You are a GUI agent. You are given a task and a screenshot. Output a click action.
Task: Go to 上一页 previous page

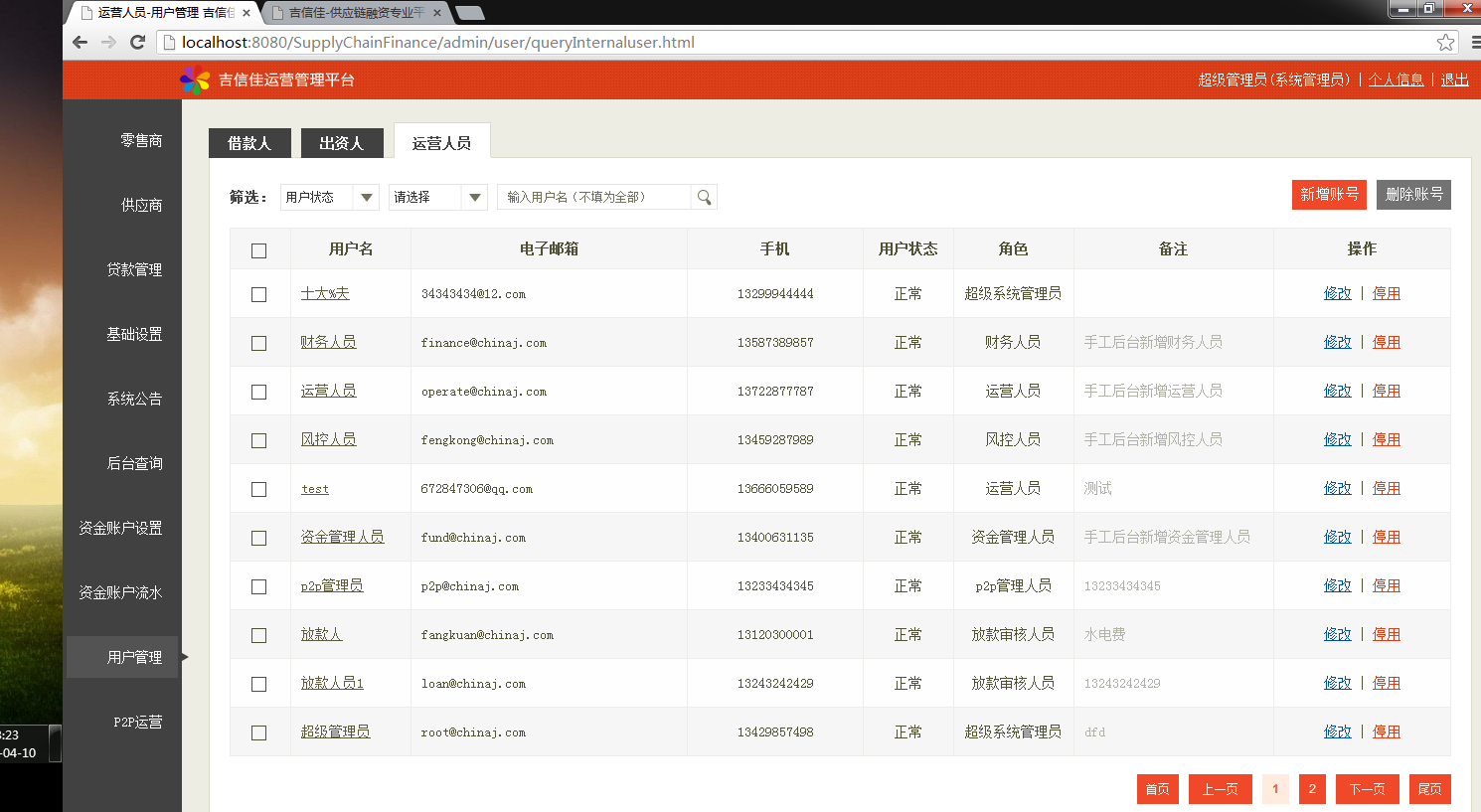[x=1220, y=789]
